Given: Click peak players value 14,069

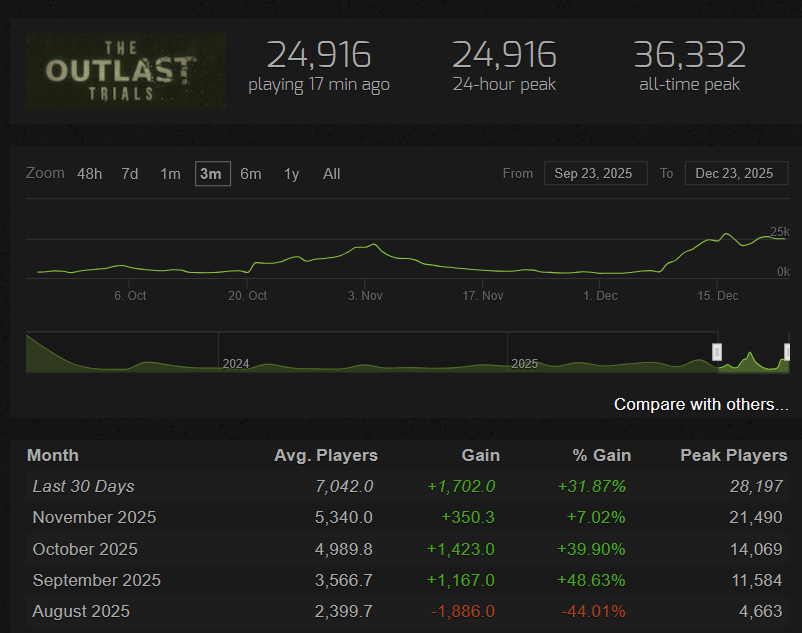Looking at the screenshot, I should 756,549.
